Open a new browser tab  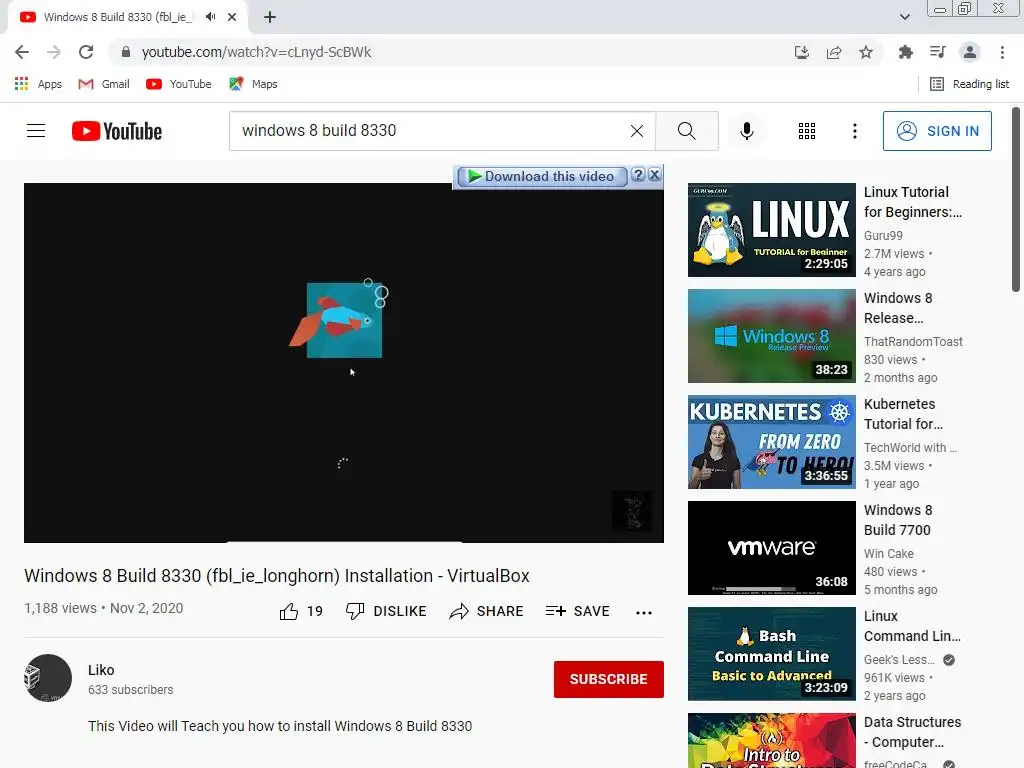click(x=270, y=17)
